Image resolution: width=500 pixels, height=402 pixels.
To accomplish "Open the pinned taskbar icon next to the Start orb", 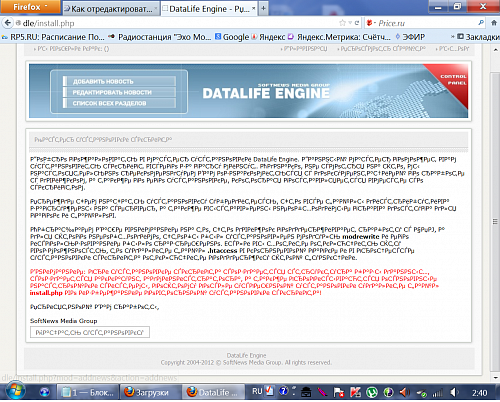I will (44, 392).
